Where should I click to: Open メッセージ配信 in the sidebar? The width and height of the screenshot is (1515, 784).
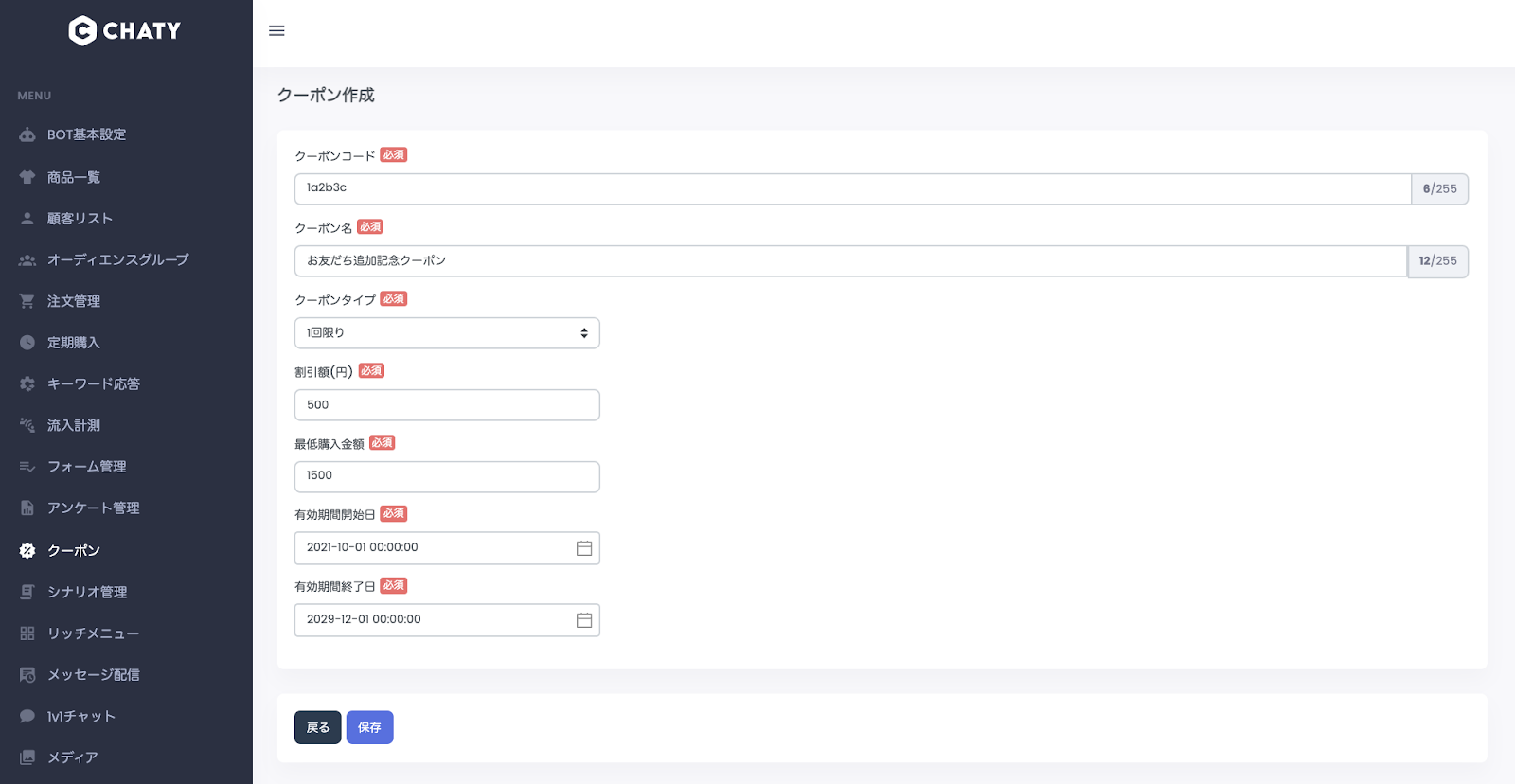tap(93, 675)
